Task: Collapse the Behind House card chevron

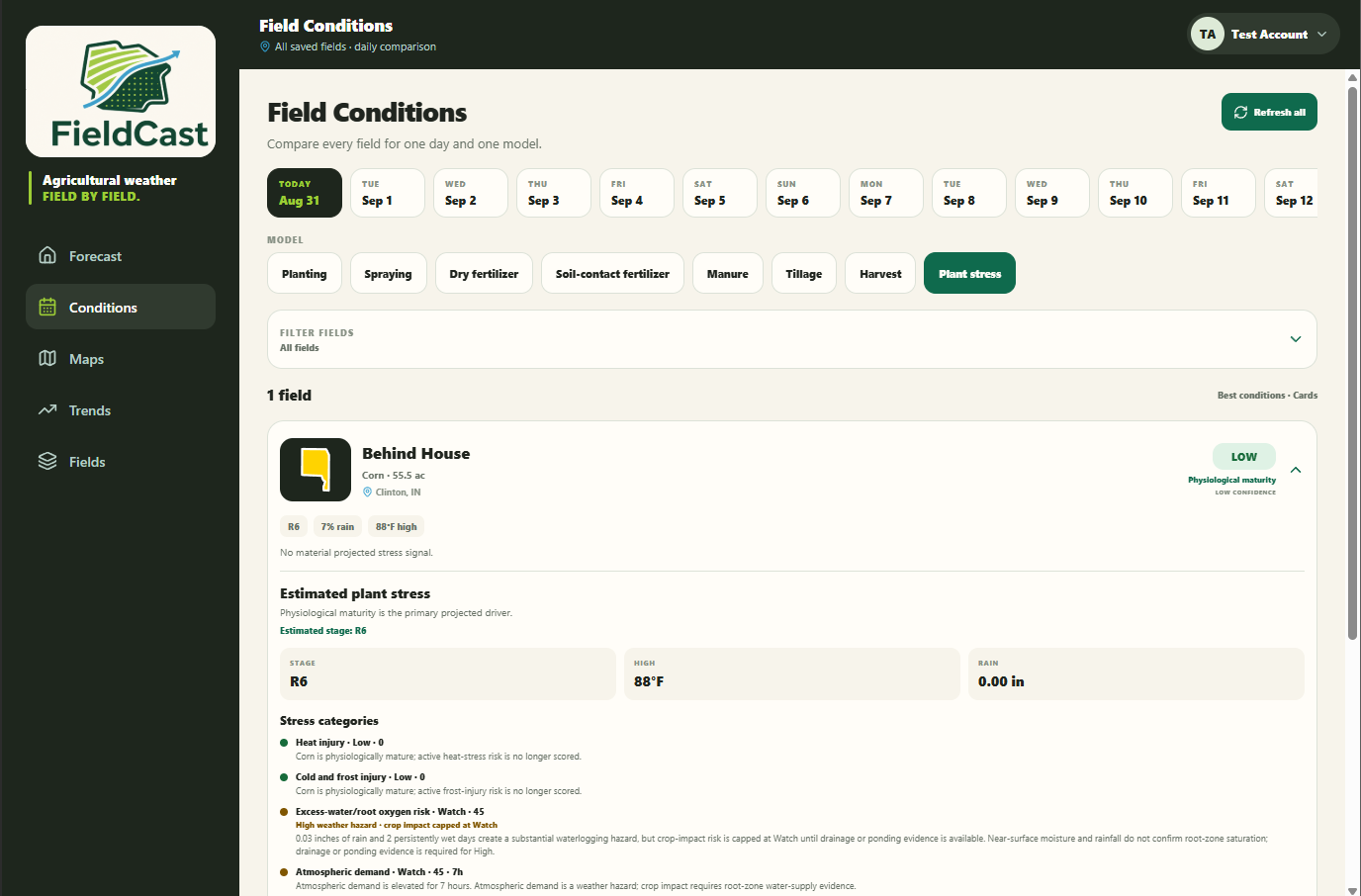Action: (x=1296, y=470)
